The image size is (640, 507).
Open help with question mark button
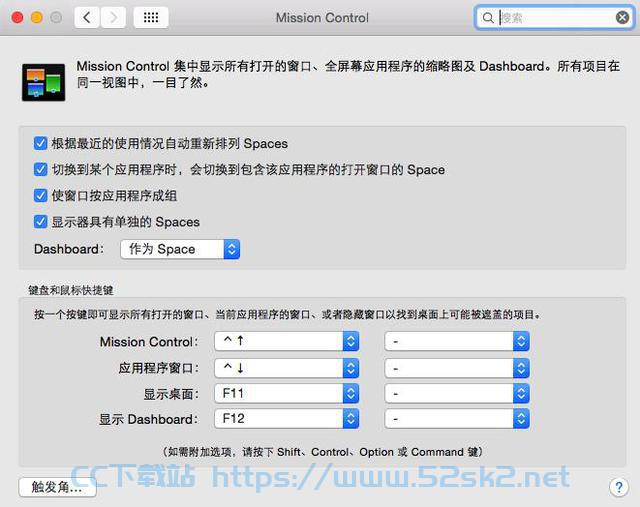point(619,487)
